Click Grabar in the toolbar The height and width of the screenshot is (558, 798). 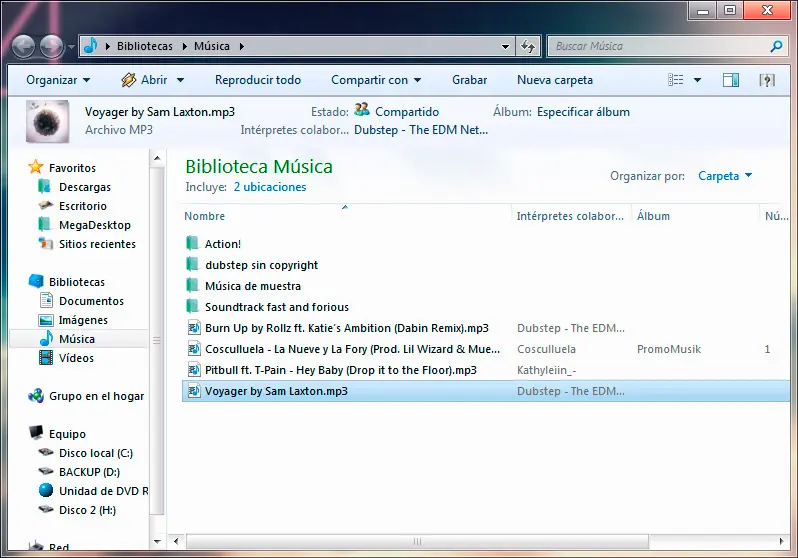tap(469, 80)
